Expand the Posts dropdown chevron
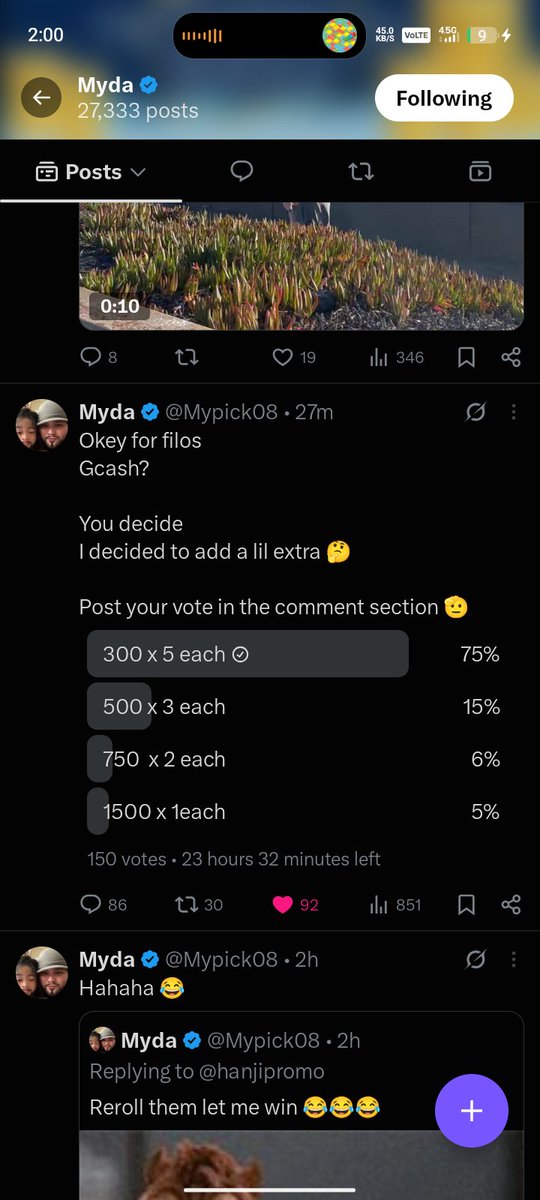This screenshot has width=540, height=1200. 138,172
